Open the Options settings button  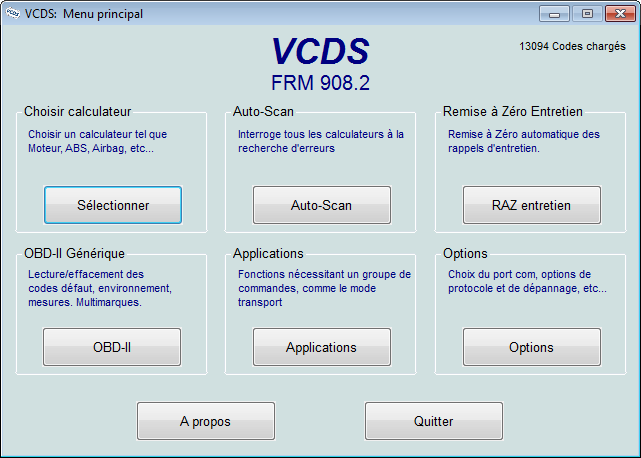coord(531,347)
